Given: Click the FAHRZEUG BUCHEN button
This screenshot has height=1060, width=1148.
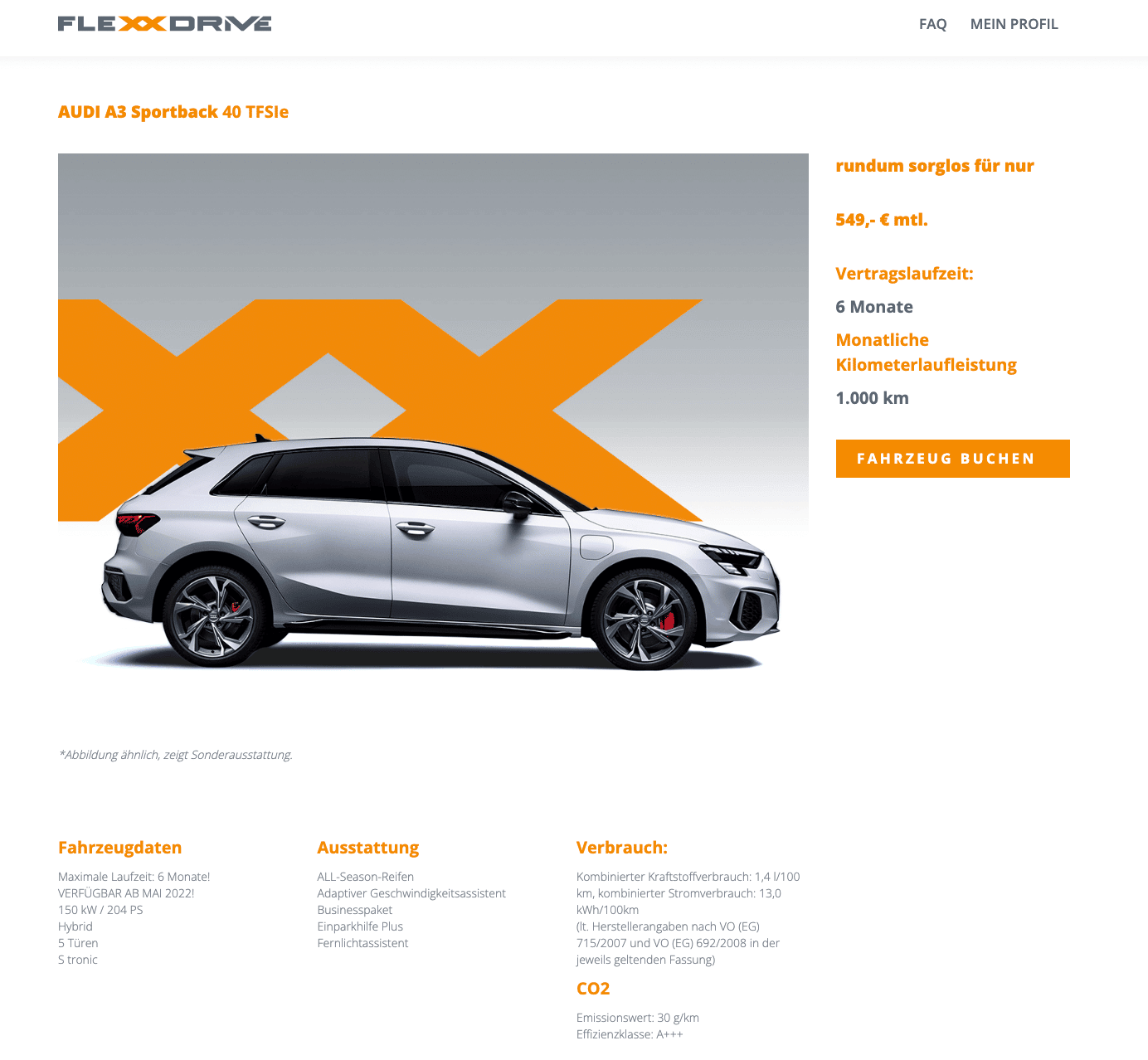Looking at the screenshot, I should tap(952, 459).
